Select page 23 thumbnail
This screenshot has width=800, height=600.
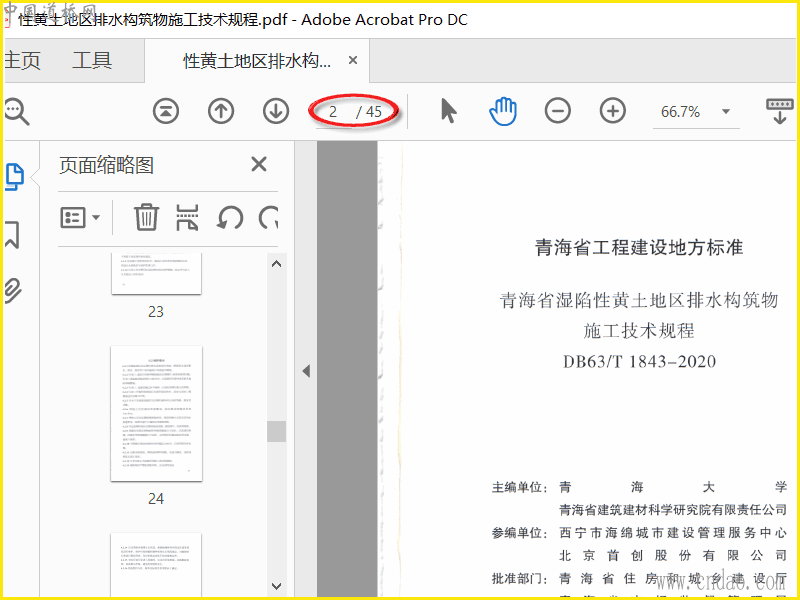click(157, 273)
